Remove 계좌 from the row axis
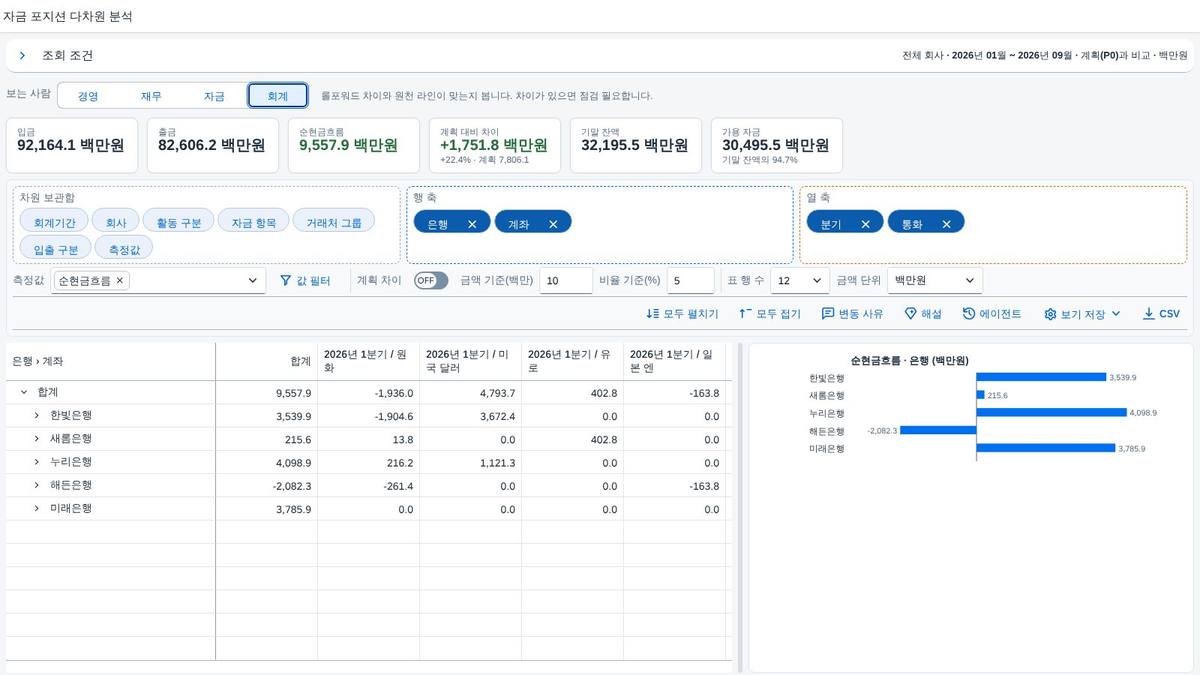 553,224
